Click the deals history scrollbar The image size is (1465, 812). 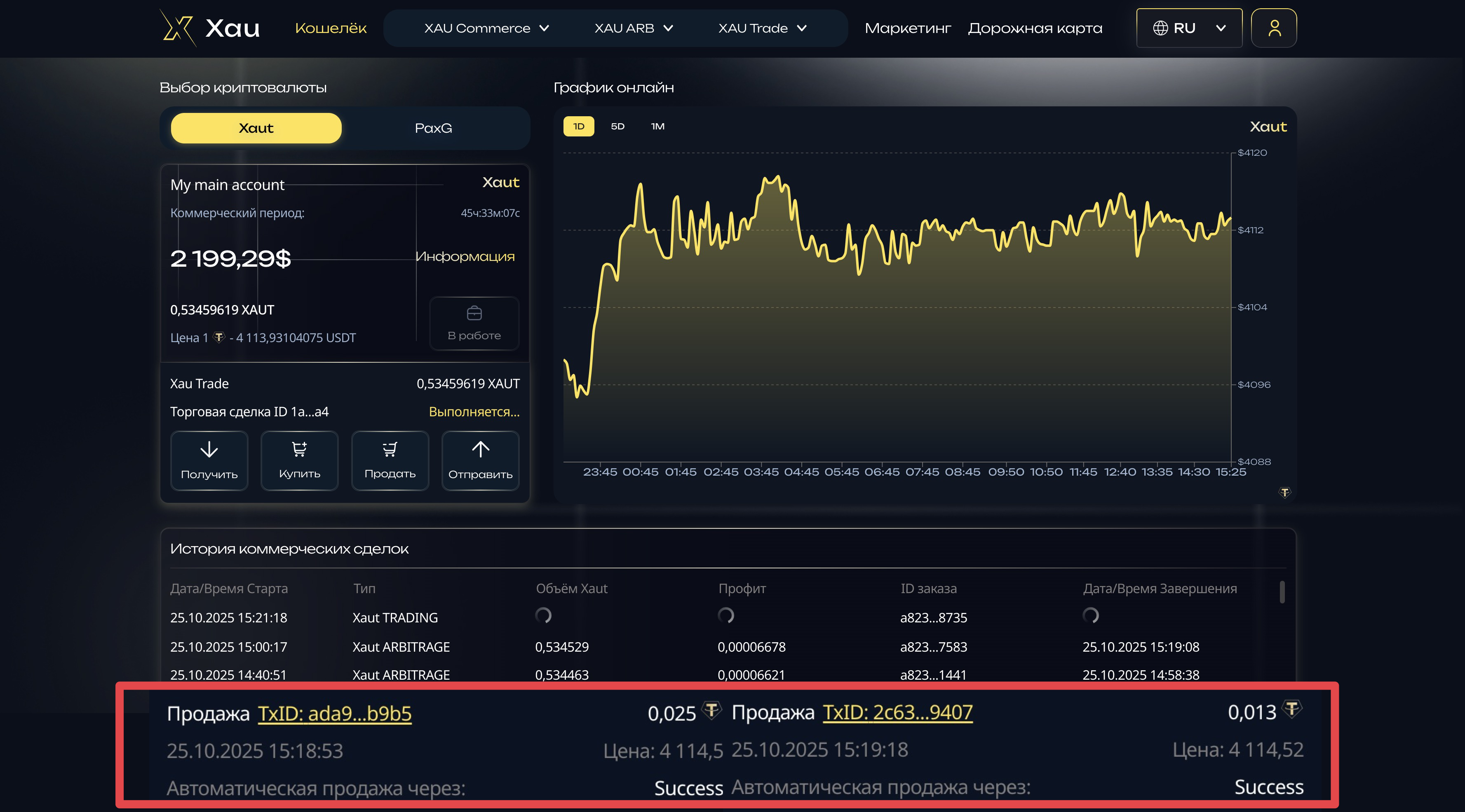click(1282, 592)
